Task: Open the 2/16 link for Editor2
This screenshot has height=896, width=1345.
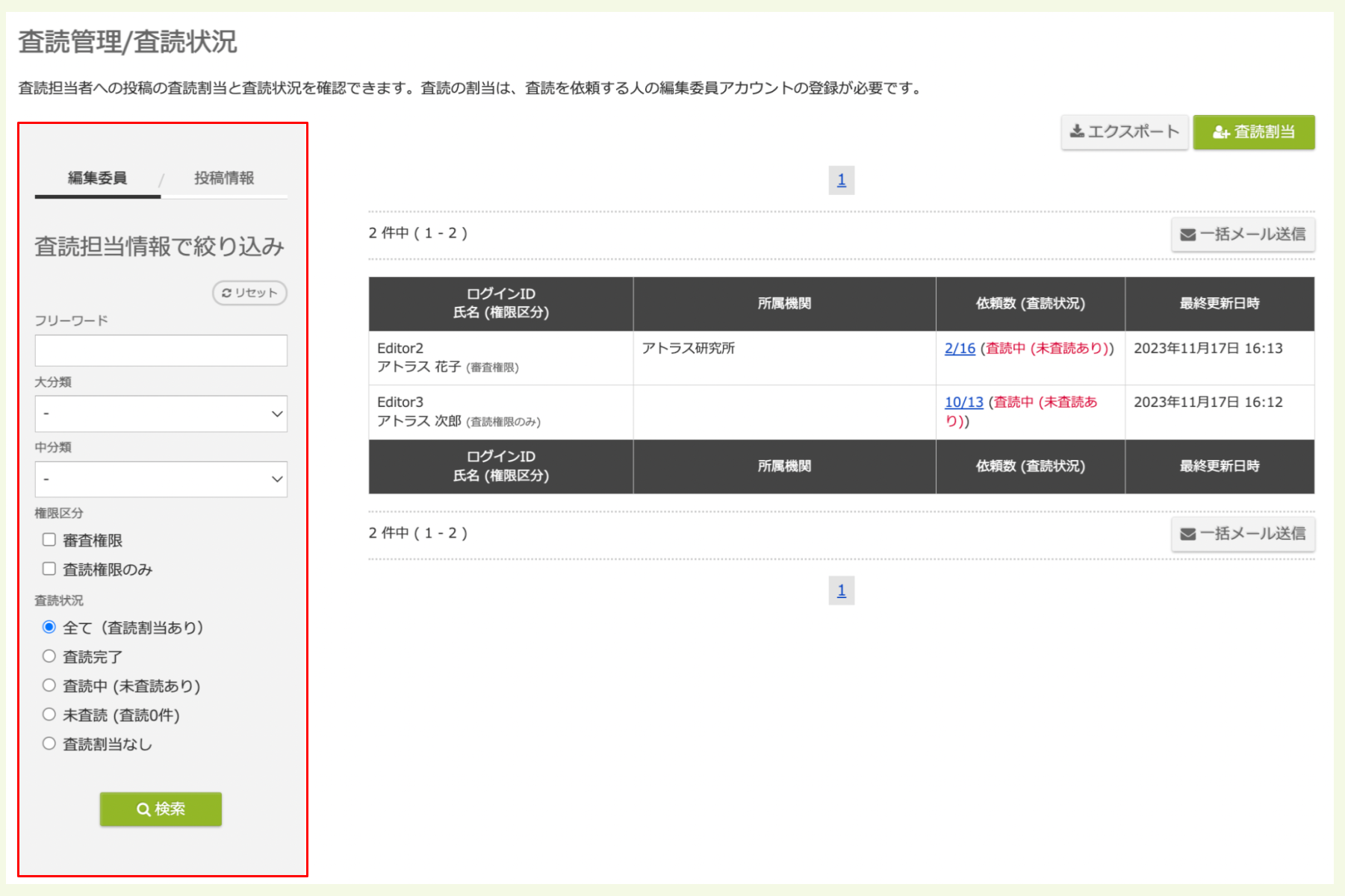Action: click(958, 348)
